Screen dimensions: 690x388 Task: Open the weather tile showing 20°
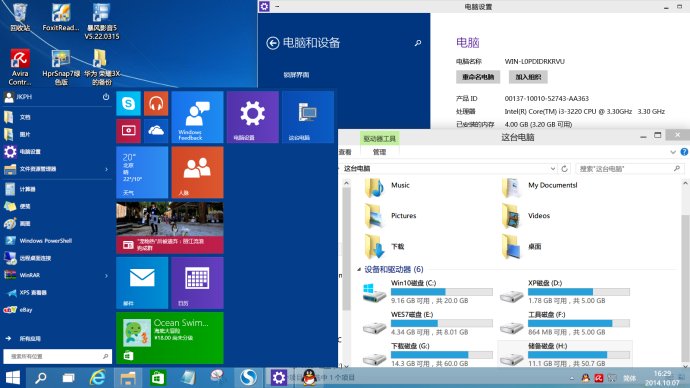tap(142, 172)
